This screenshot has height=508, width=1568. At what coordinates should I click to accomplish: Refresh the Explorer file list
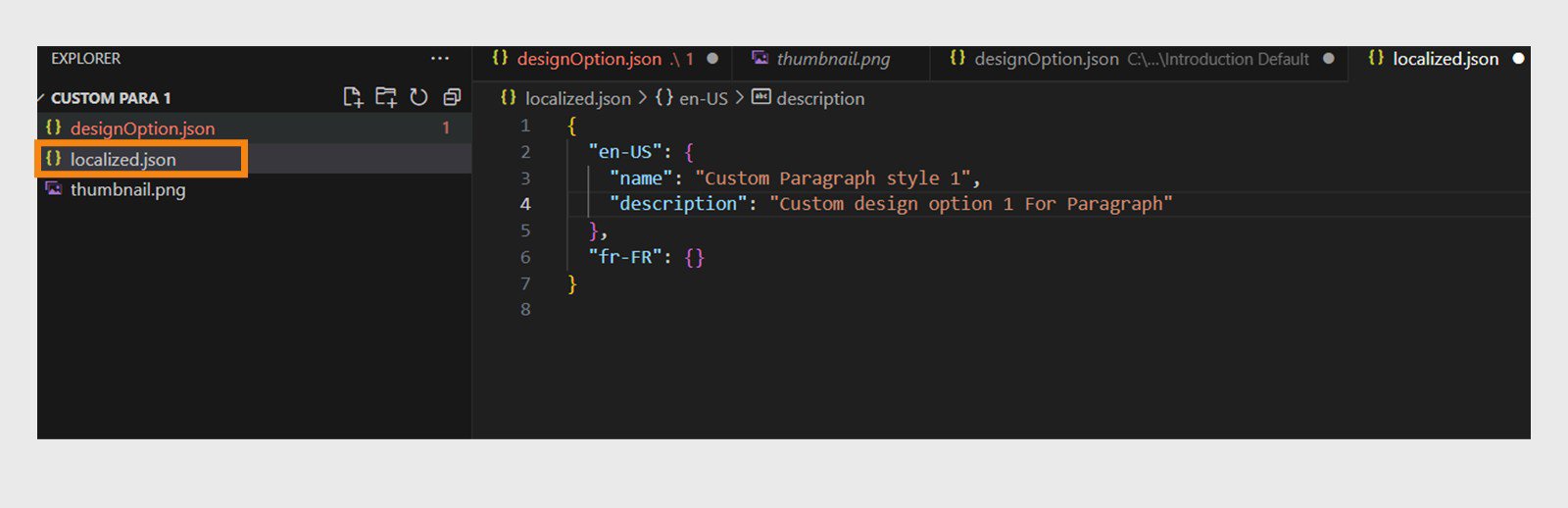click(419, 97)
